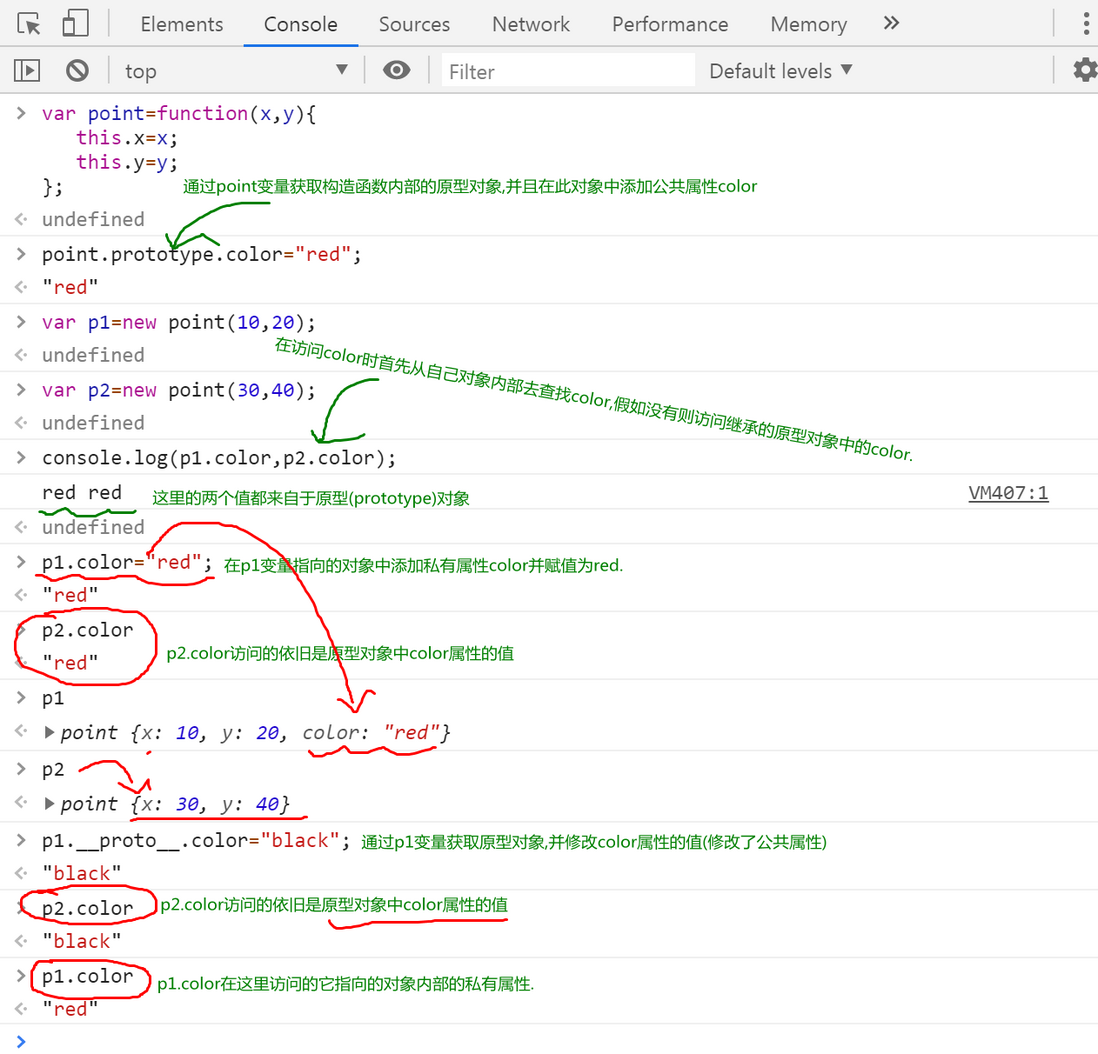Toggle the device toolbar icon
The width and height of the screenshot is (1098, 1054).
coord(76,24)
